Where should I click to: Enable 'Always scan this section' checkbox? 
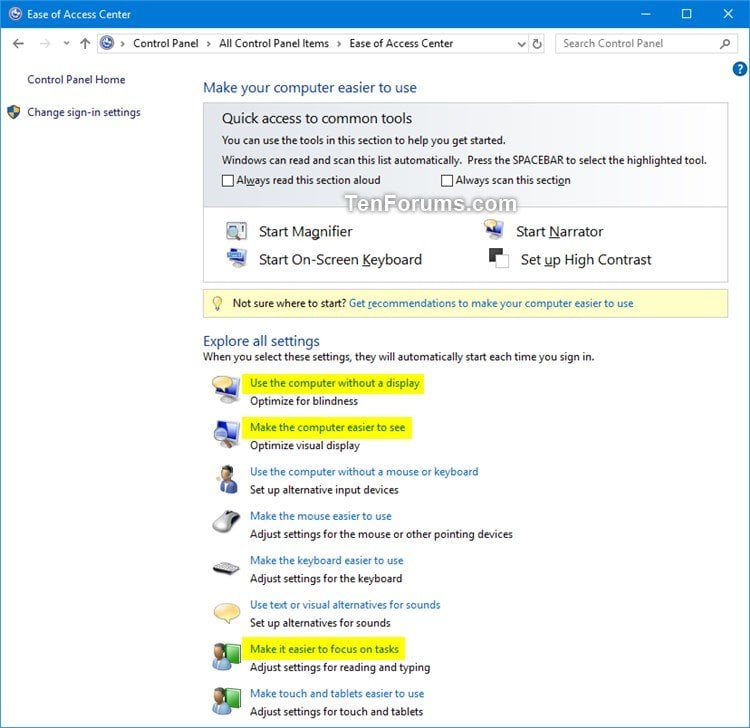447,180
